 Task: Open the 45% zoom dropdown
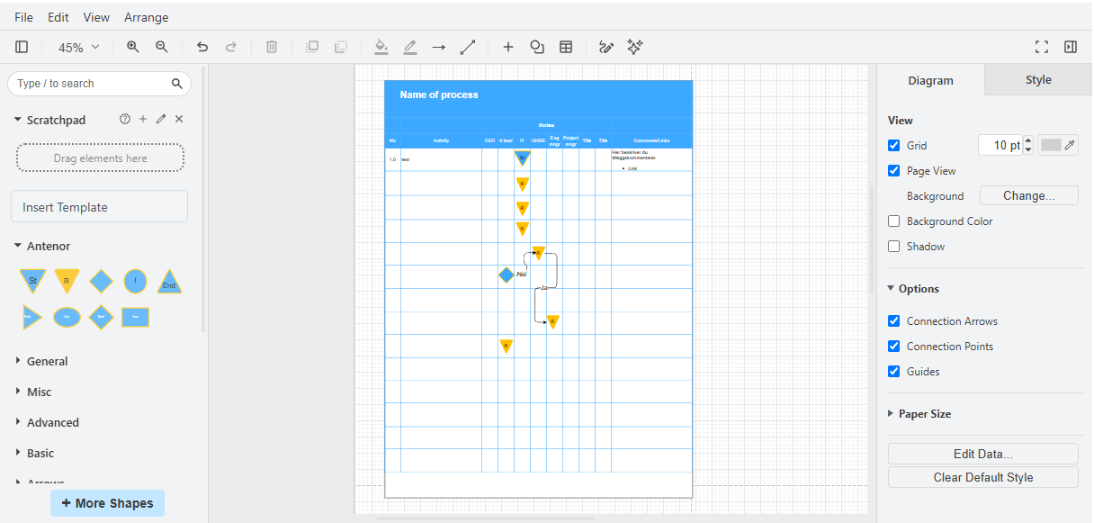[78, 47]
